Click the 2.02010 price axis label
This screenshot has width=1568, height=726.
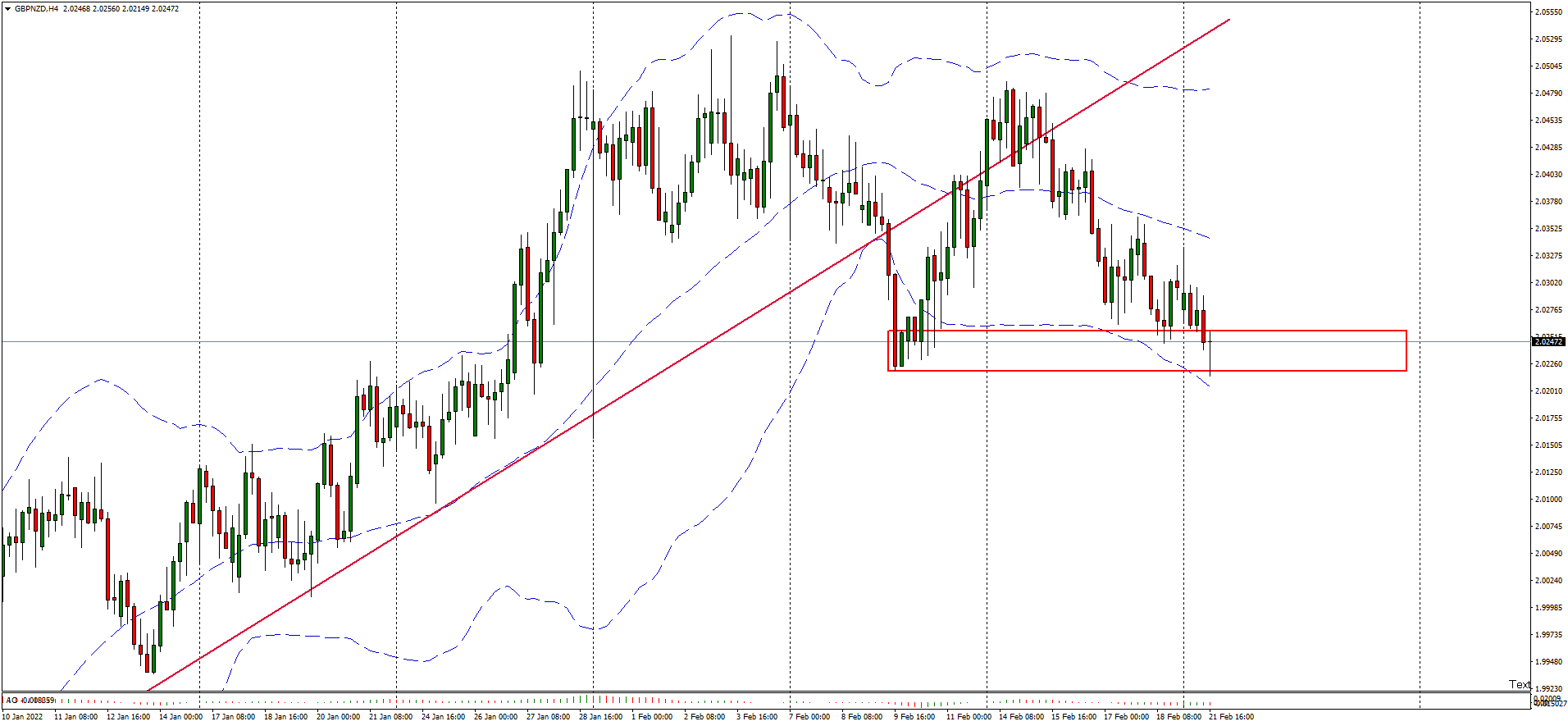tap(1547, 391)
